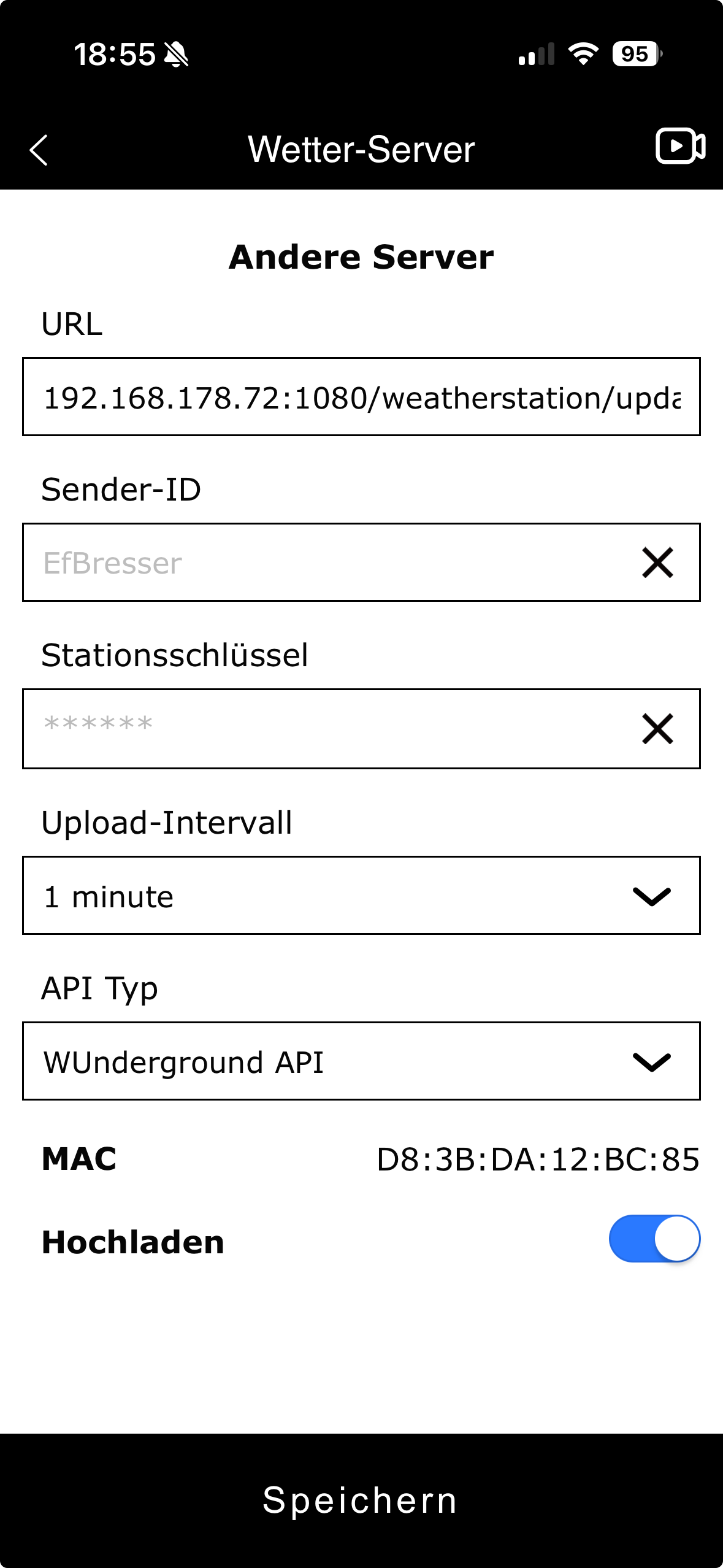The width and height of the screenshot is (723, 1568).
Task: Focus the Stationsschlüssel password field
Action: [x=325, y=729]
